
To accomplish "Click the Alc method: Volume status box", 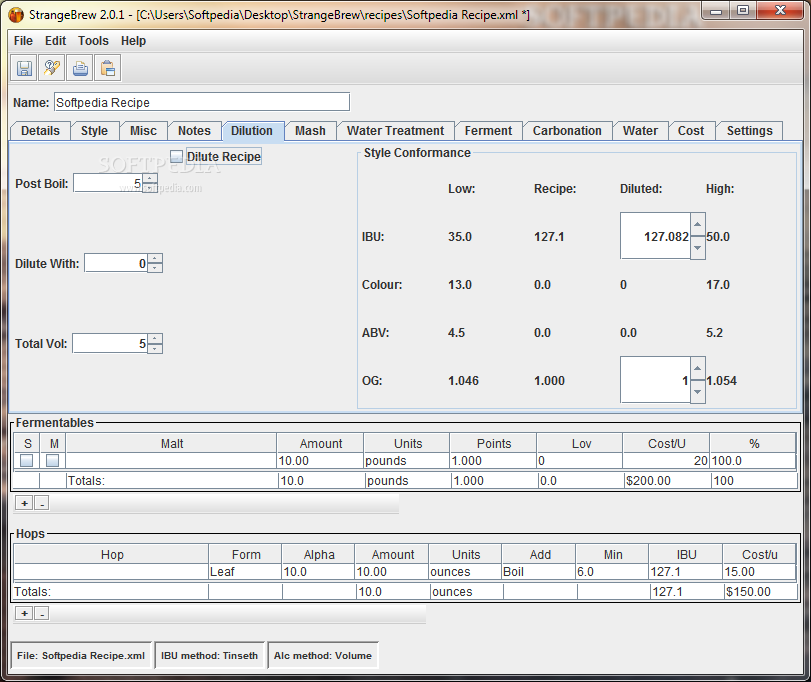I will pos(323,655).
